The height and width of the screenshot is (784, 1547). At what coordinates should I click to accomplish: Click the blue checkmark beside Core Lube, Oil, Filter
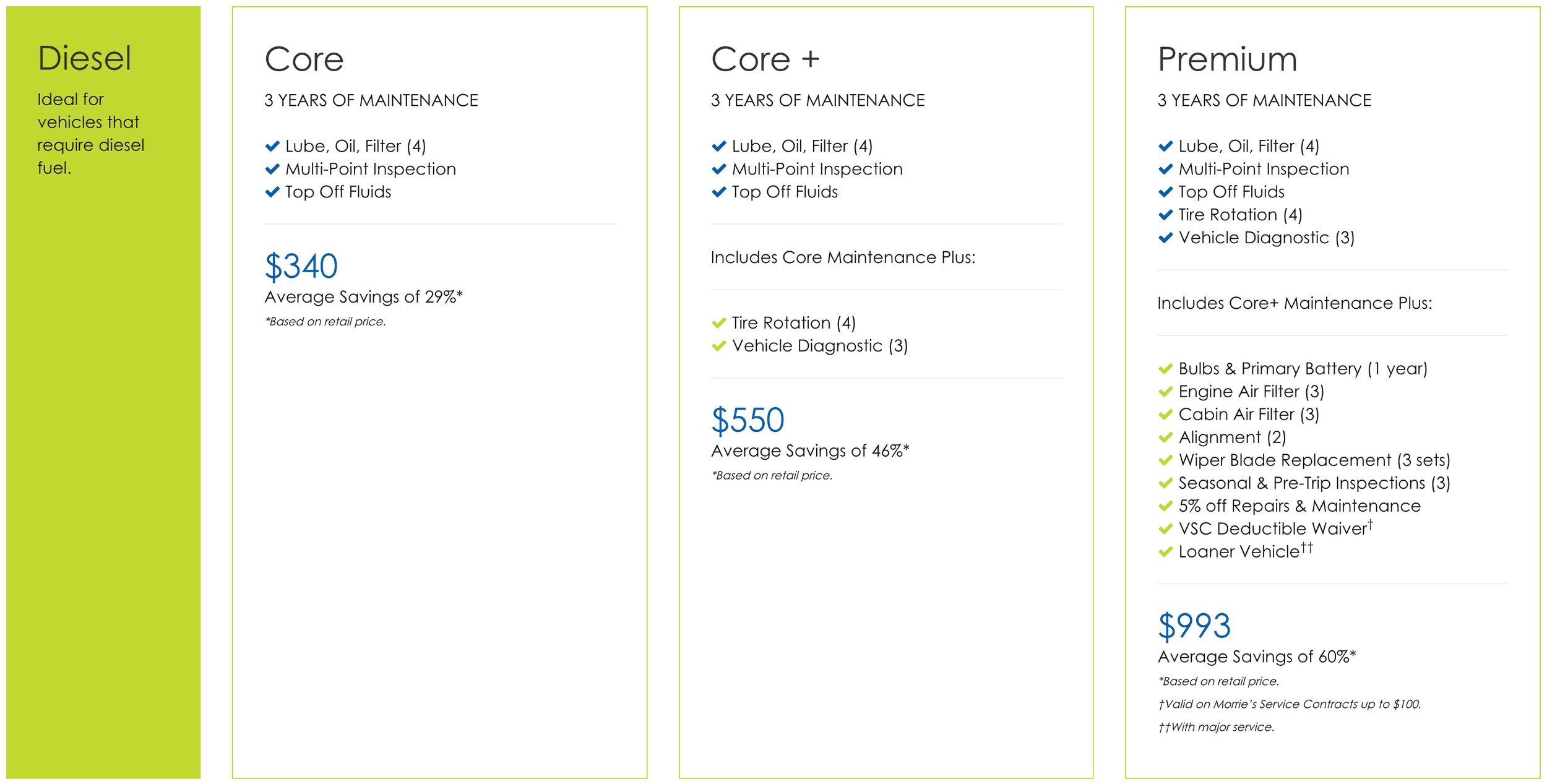272,147
